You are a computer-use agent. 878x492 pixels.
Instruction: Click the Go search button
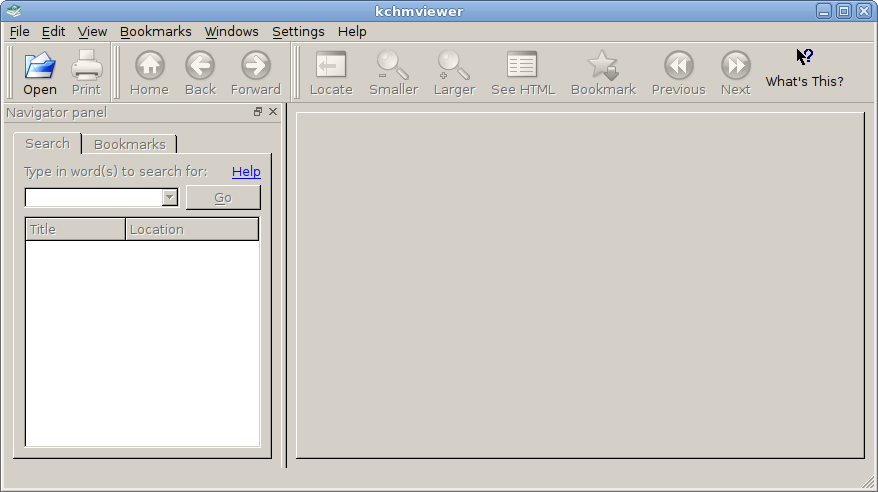tap(223, 198)
